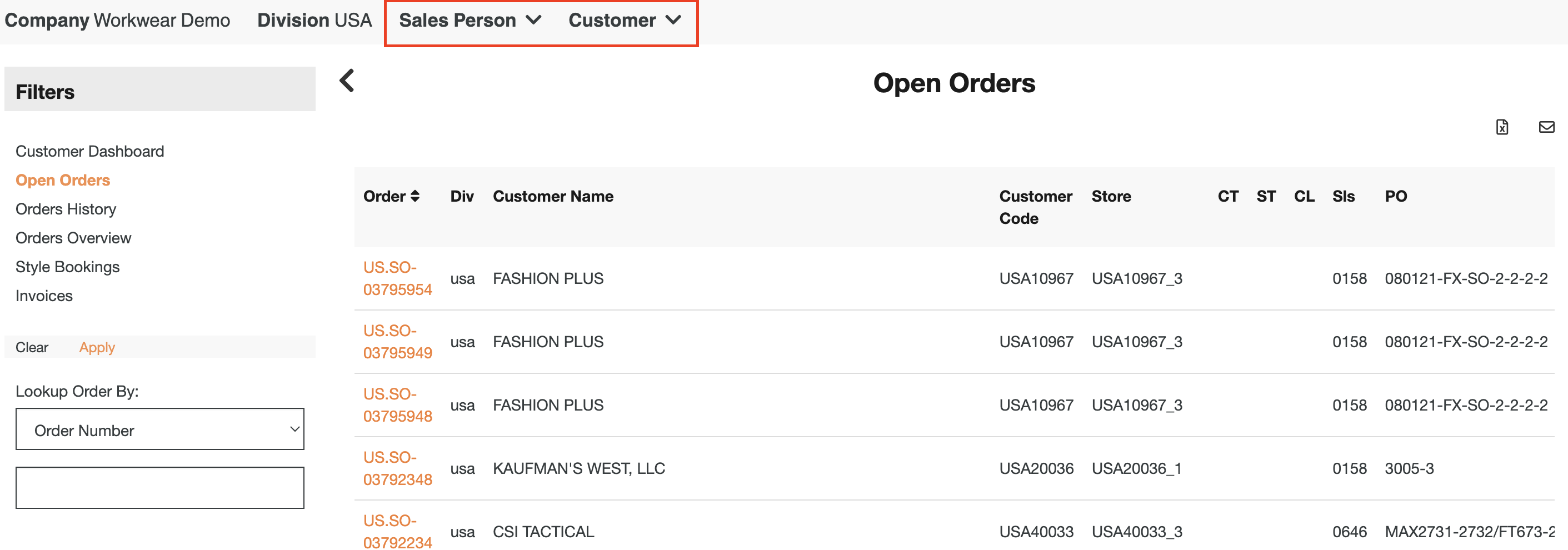Expand the Customer dropdown
The image size is (1568, 550).
coord(625,20)
